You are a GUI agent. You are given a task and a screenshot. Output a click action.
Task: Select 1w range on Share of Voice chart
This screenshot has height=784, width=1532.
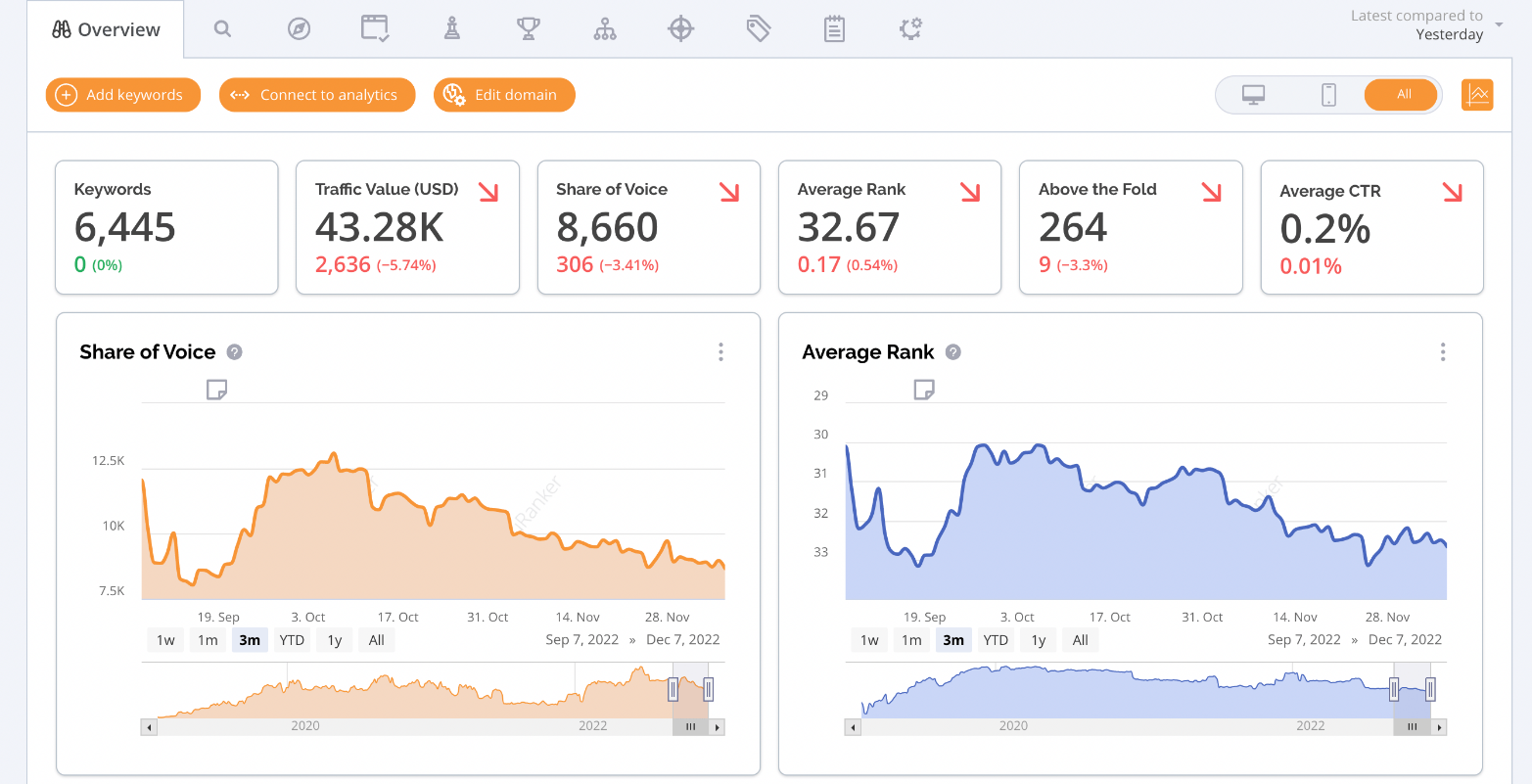(x=166, y=640)
